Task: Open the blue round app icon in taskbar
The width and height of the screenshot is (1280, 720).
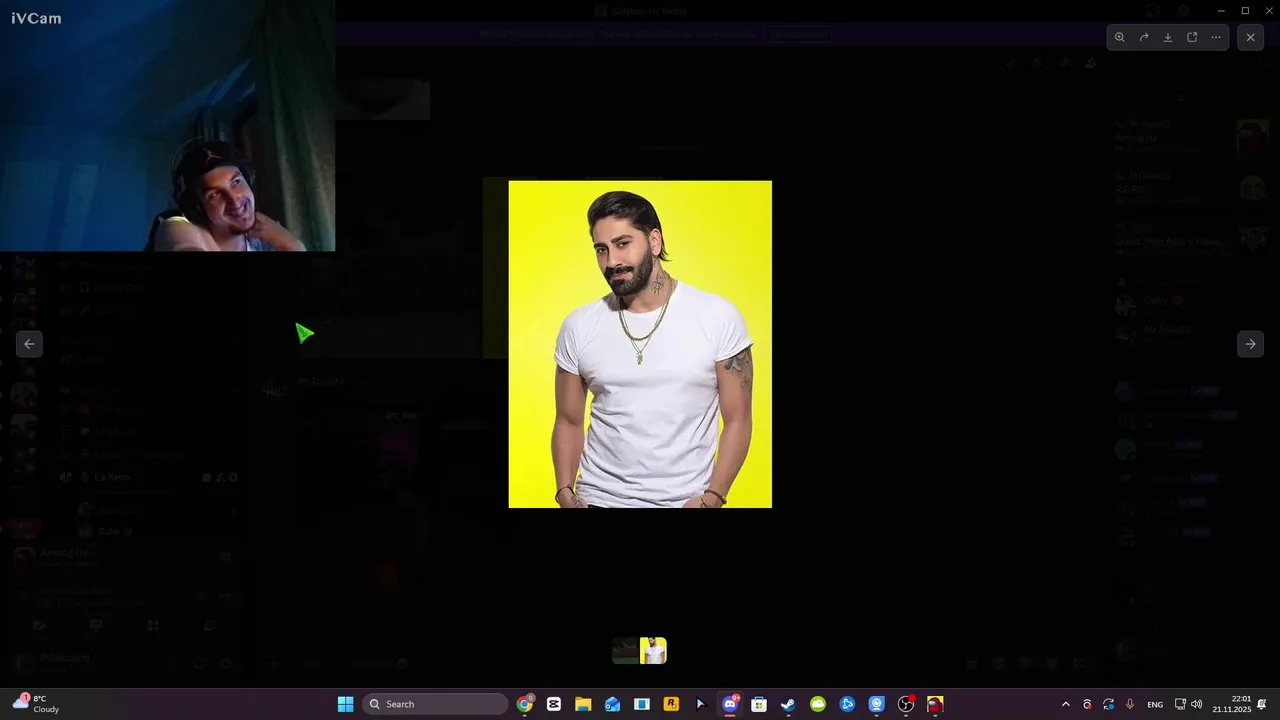Action: 847,704
